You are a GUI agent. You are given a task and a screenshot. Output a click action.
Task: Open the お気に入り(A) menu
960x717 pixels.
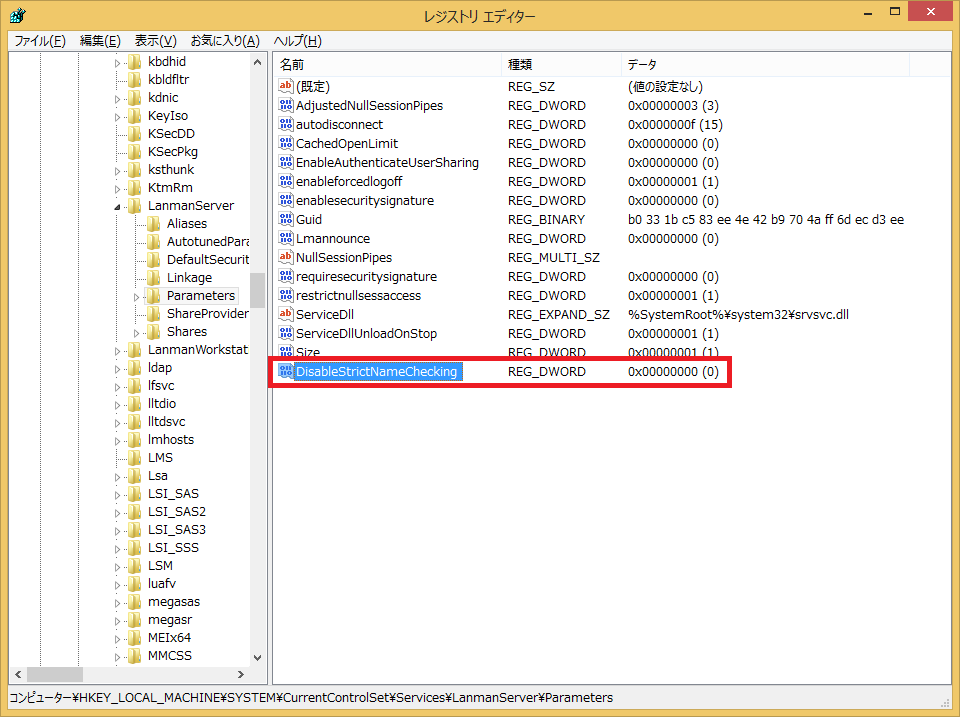pos(224,41)
